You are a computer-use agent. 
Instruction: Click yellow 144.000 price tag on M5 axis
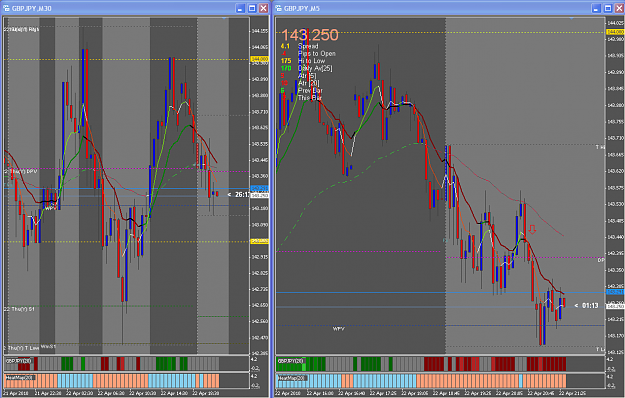coord(615,32)
